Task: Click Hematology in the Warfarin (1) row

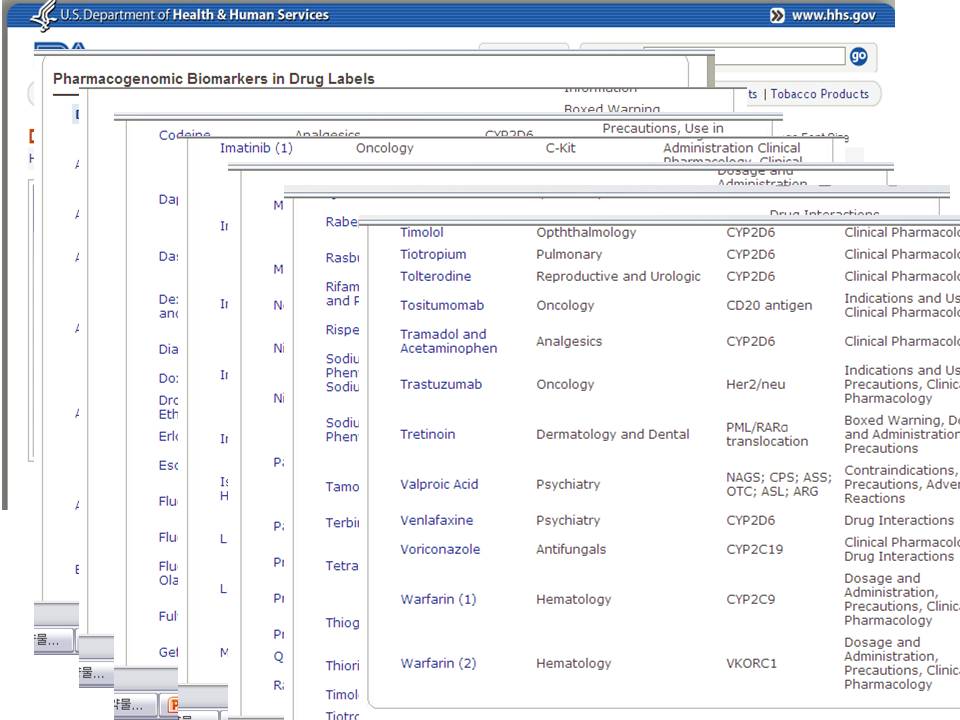Action: pos(573,599)
